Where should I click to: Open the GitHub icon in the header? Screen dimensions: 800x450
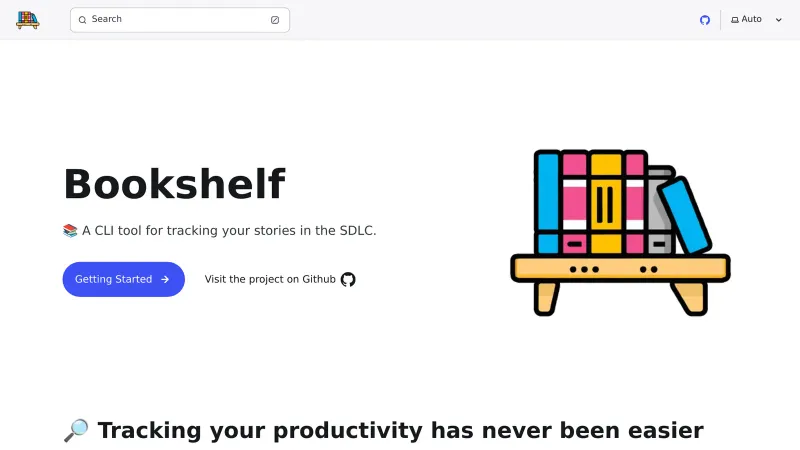[x=705, y=20]
